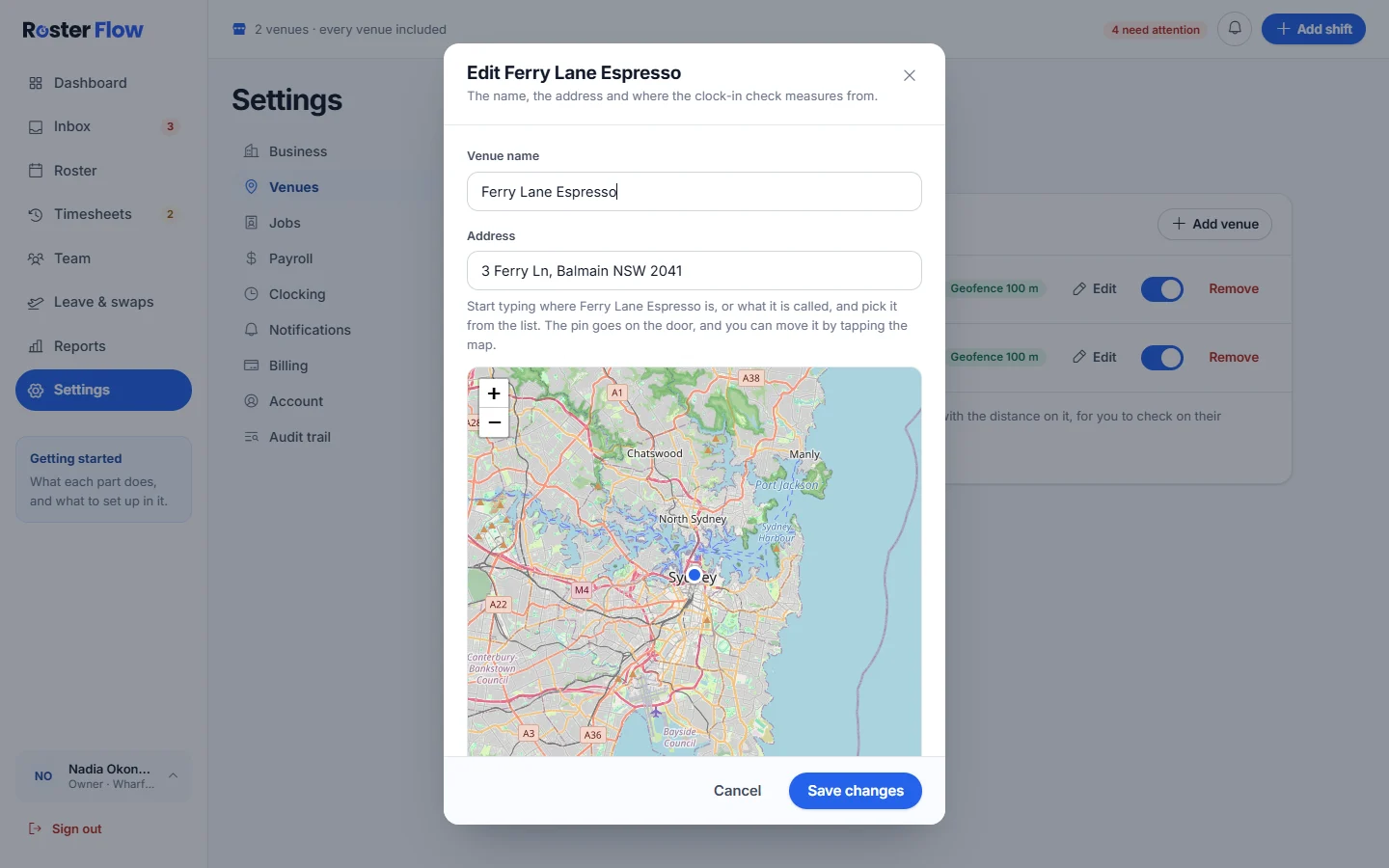Zoom out on the map
The width and height of the screenshot is (1389, 868).
[494, 422]
